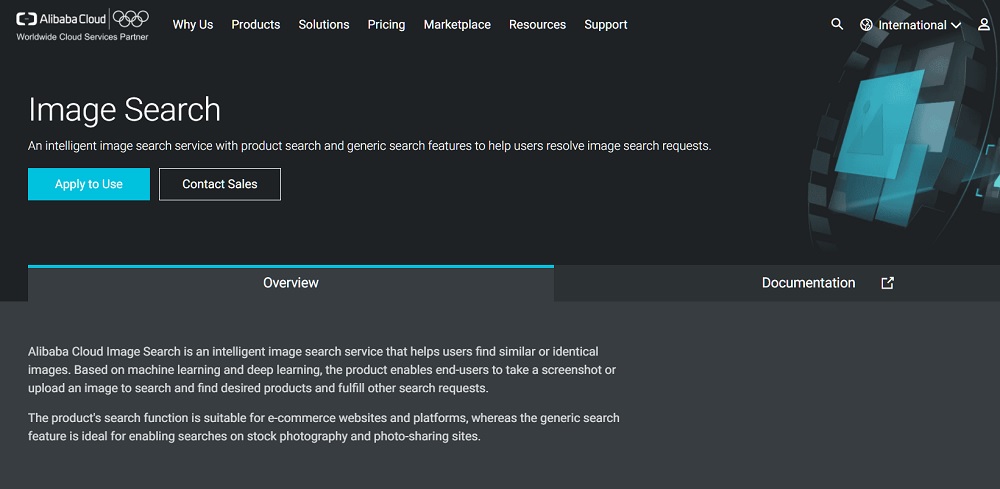1000x489 pixels.
Task: Open the search magnifier icon
Action: tap(837, 24)
